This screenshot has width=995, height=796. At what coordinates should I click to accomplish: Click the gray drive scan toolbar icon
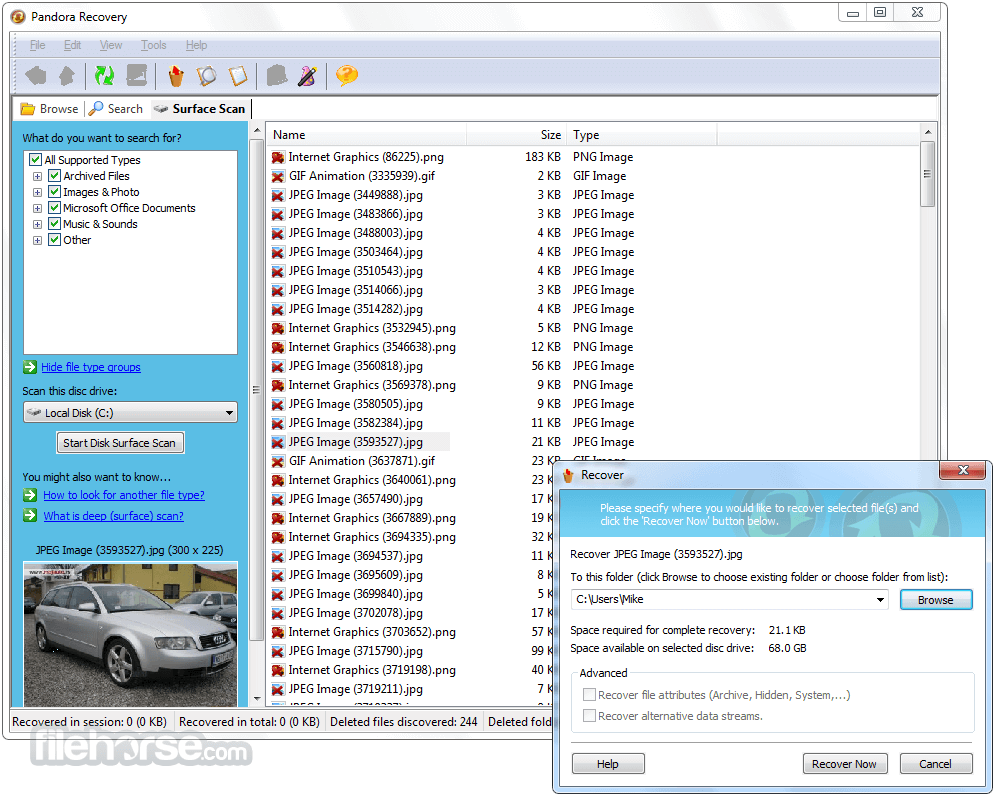[x=136, y=76]
